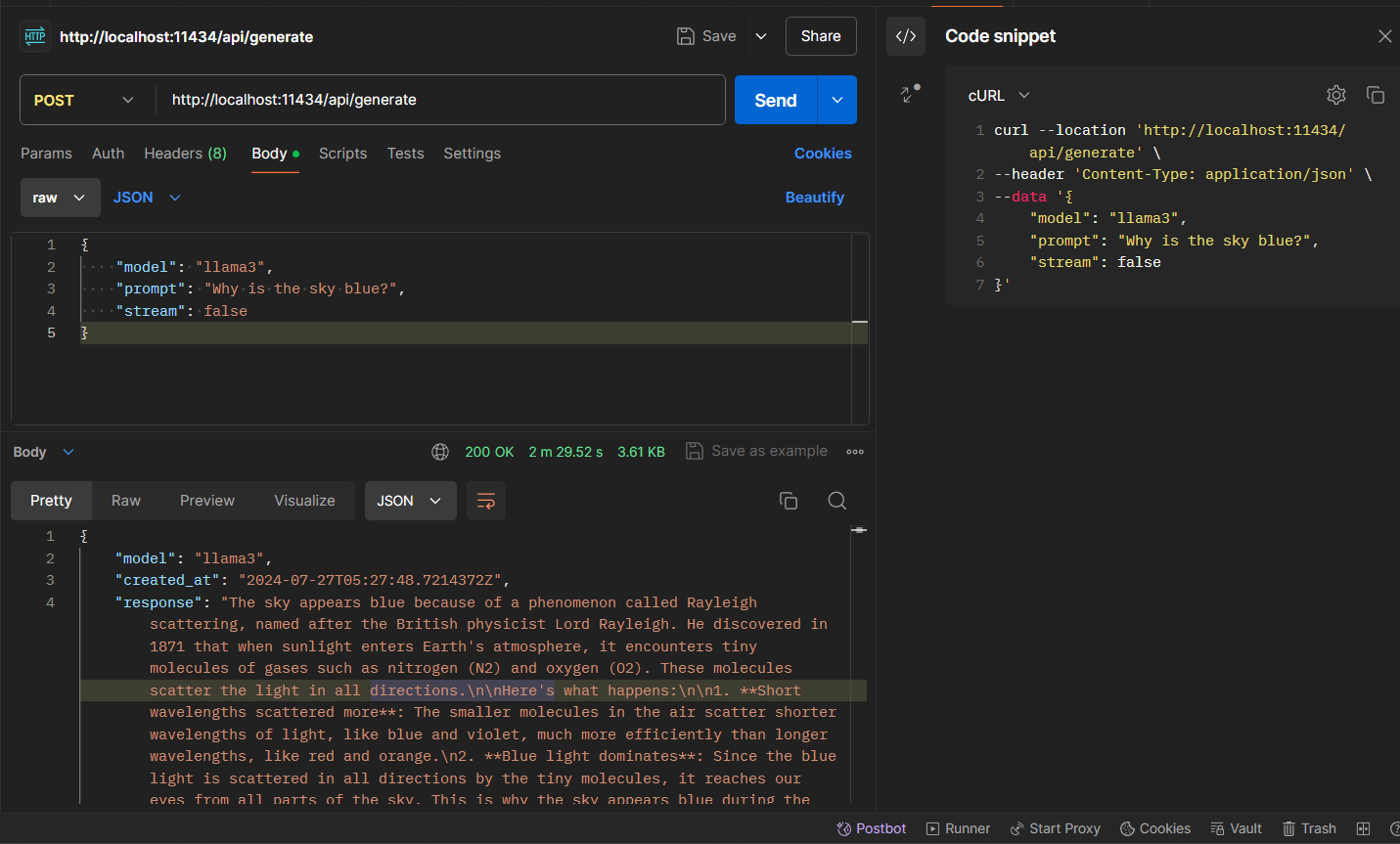This screenshot has height=844, width=1400.
Task: Click the HTTP request type icon
Action: coord(35,36)
